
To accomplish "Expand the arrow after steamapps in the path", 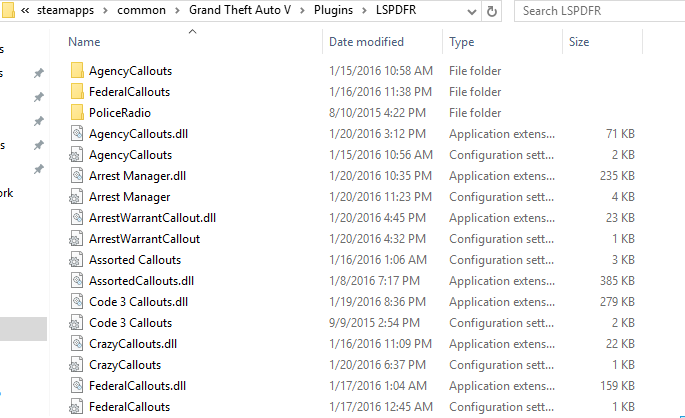I will pos(105,10).
